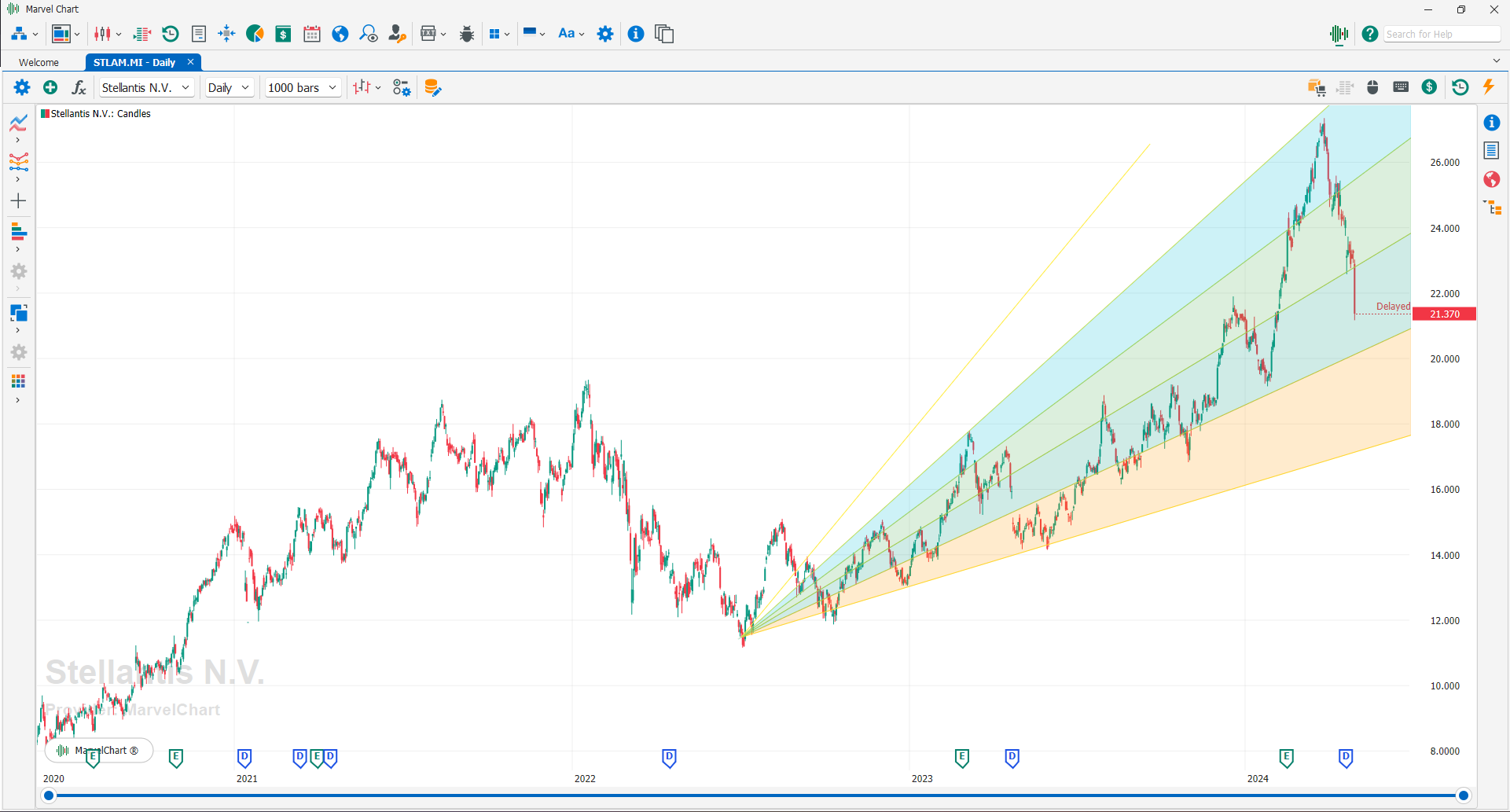
Task: Expand the tab list chevron at right
Action: 1496,61
